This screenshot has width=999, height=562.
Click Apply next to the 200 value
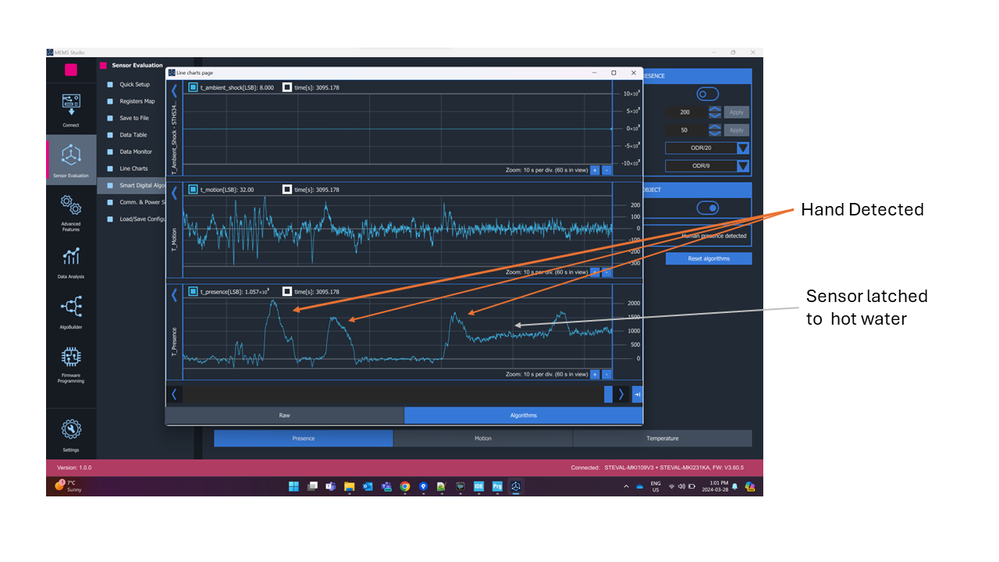click(x=737, y=112)
